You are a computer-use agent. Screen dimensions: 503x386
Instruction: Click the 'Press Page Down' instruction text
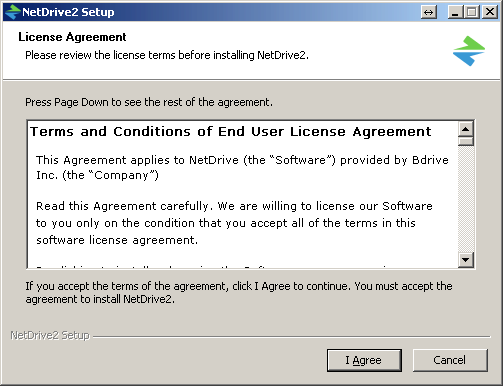tap(149, 102)
